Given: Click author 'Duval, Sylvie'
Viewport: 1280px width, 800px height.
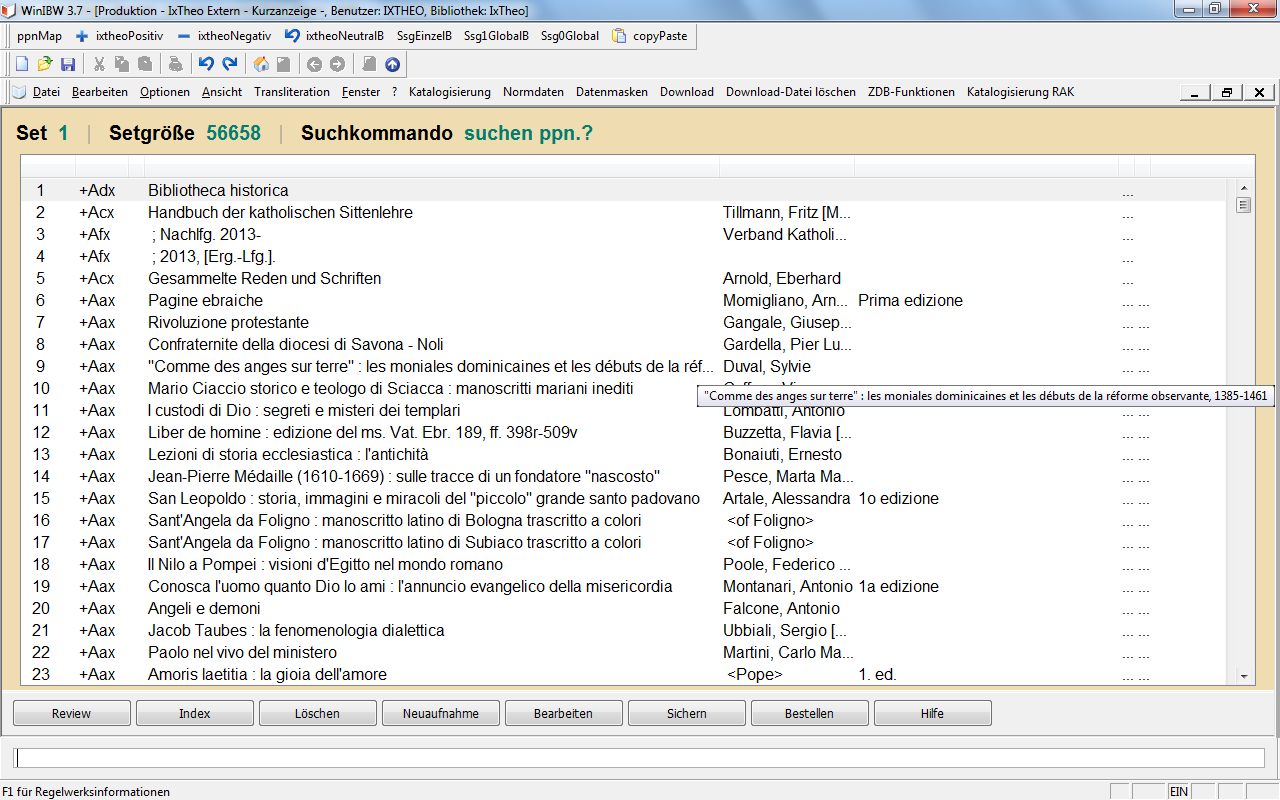Looking at the screenshot, I should pos(767,366).
